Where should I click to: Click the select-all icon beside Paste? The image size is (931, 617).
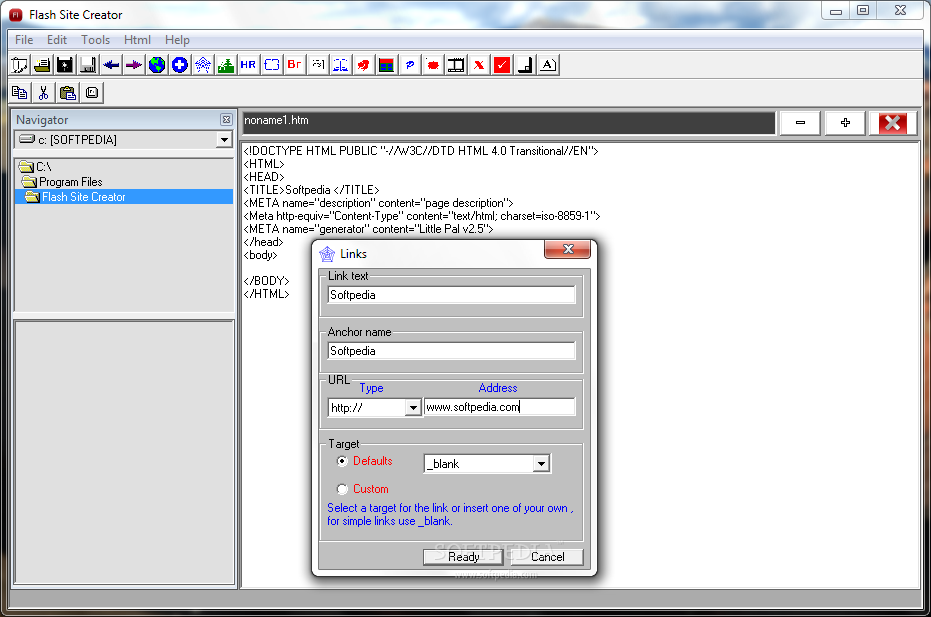[91, 93]
